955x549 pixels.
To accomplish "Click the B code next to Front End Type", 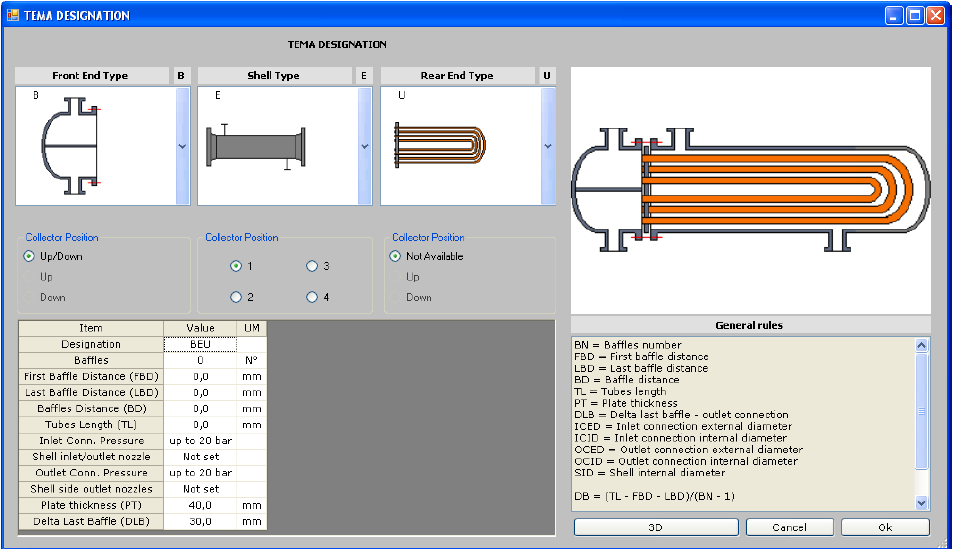I will 181,76.
